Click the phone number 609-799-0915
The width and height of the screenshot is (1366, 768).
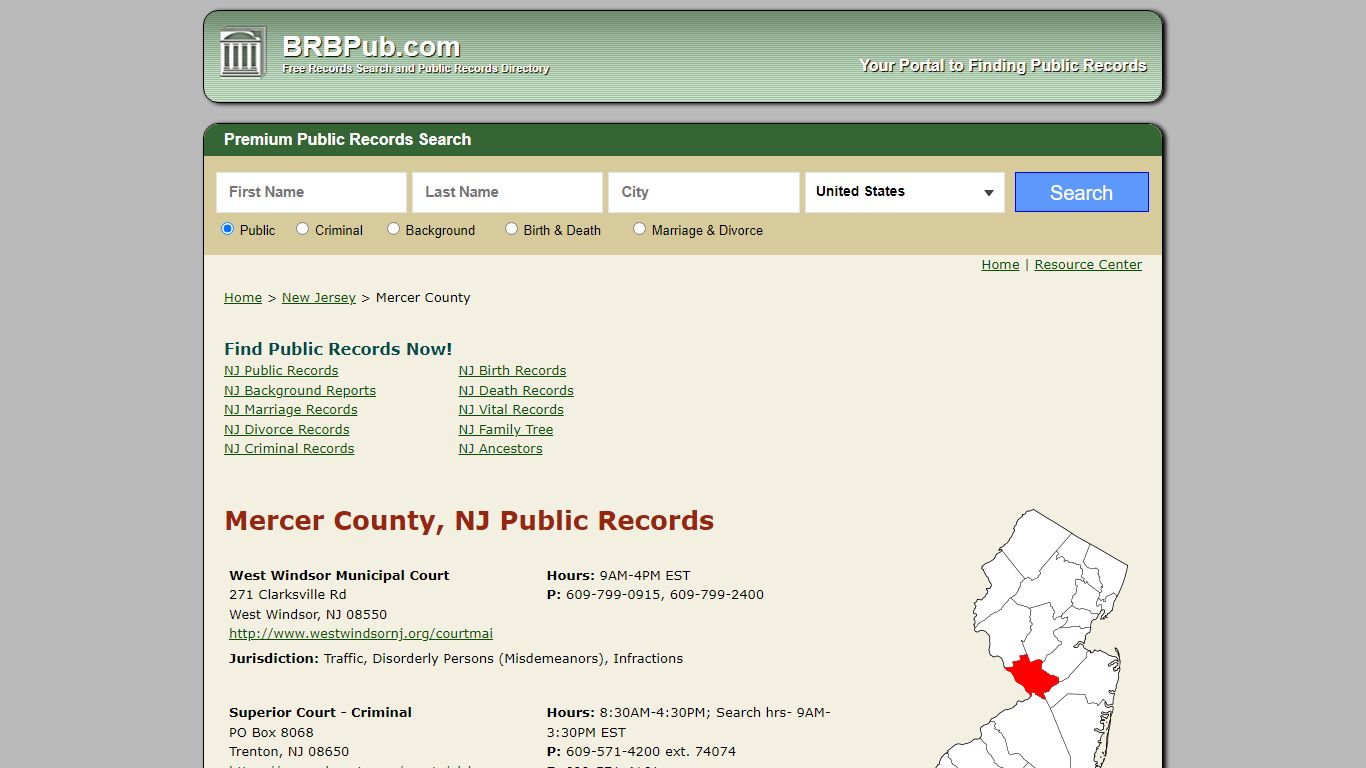(x=613, y=595)
